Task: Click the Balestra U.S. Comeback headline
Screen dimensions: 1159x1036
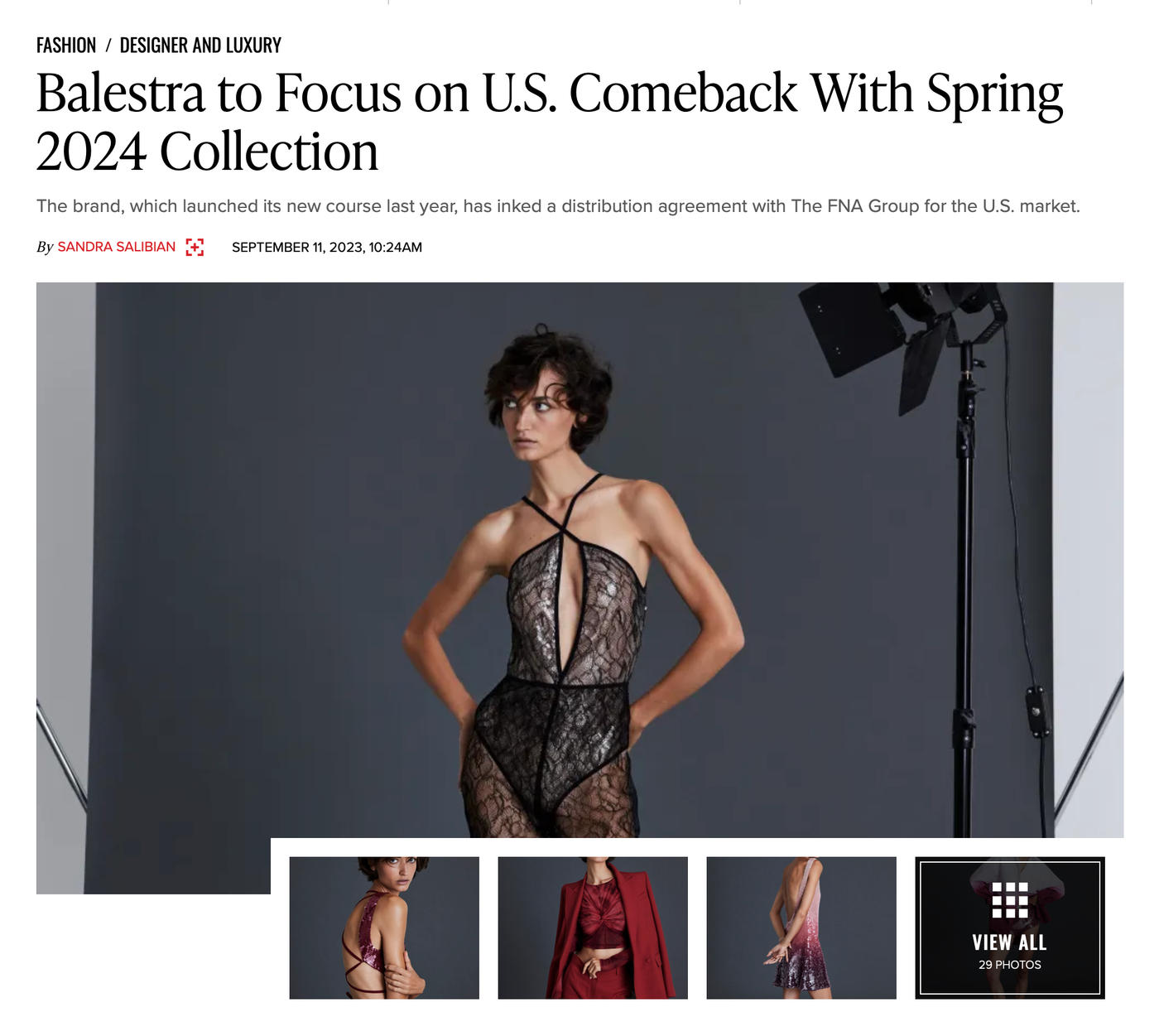Action: click(x=549, y=122)
